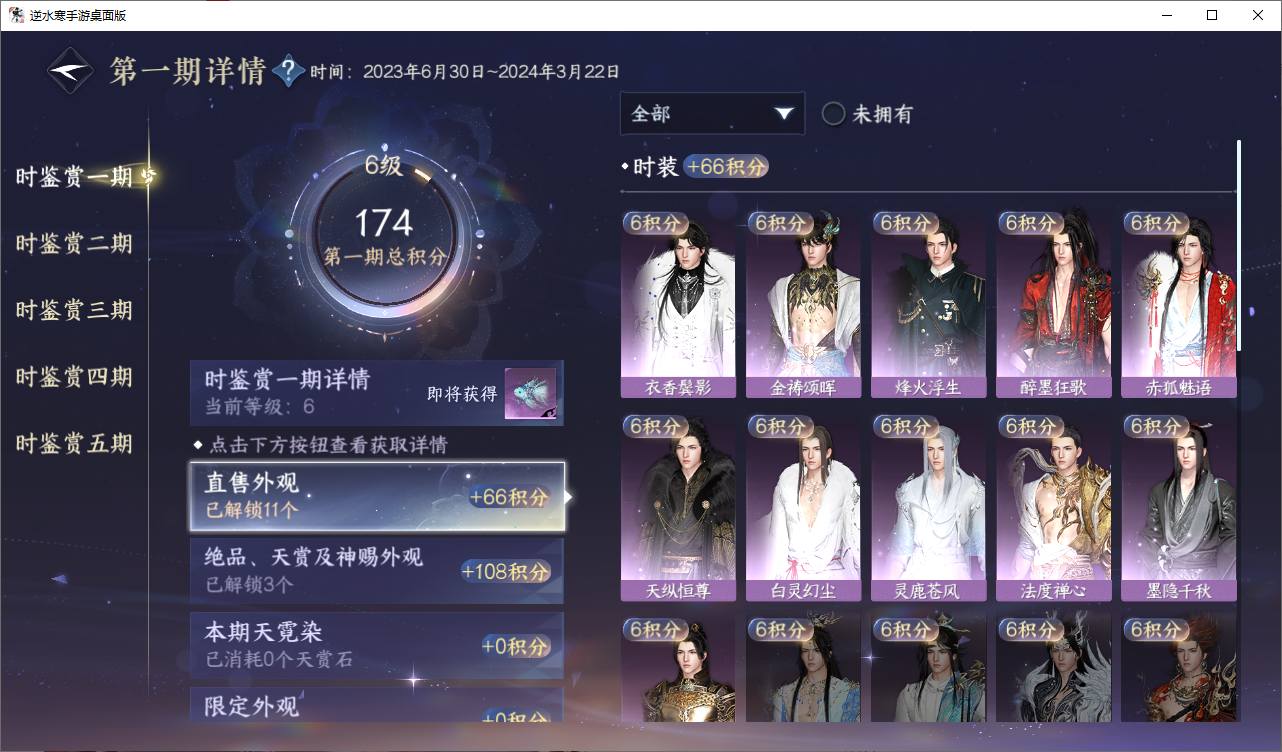Image resolution: width=1282 pixels, height=752 pixels.
Task: Expand the 全部 filter dropdown
Action: click(712, 113)
